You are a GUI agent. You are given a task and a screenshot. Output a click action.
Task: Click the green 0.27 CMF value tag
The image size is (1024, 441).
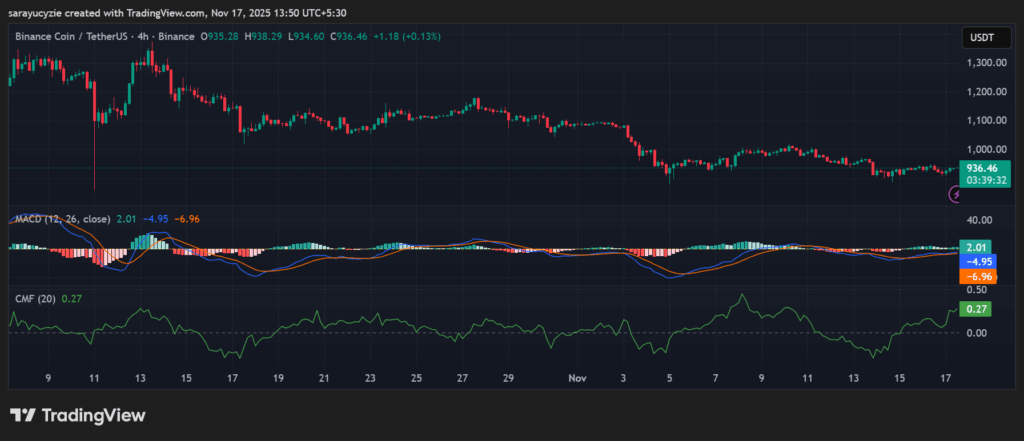[974, 310]
